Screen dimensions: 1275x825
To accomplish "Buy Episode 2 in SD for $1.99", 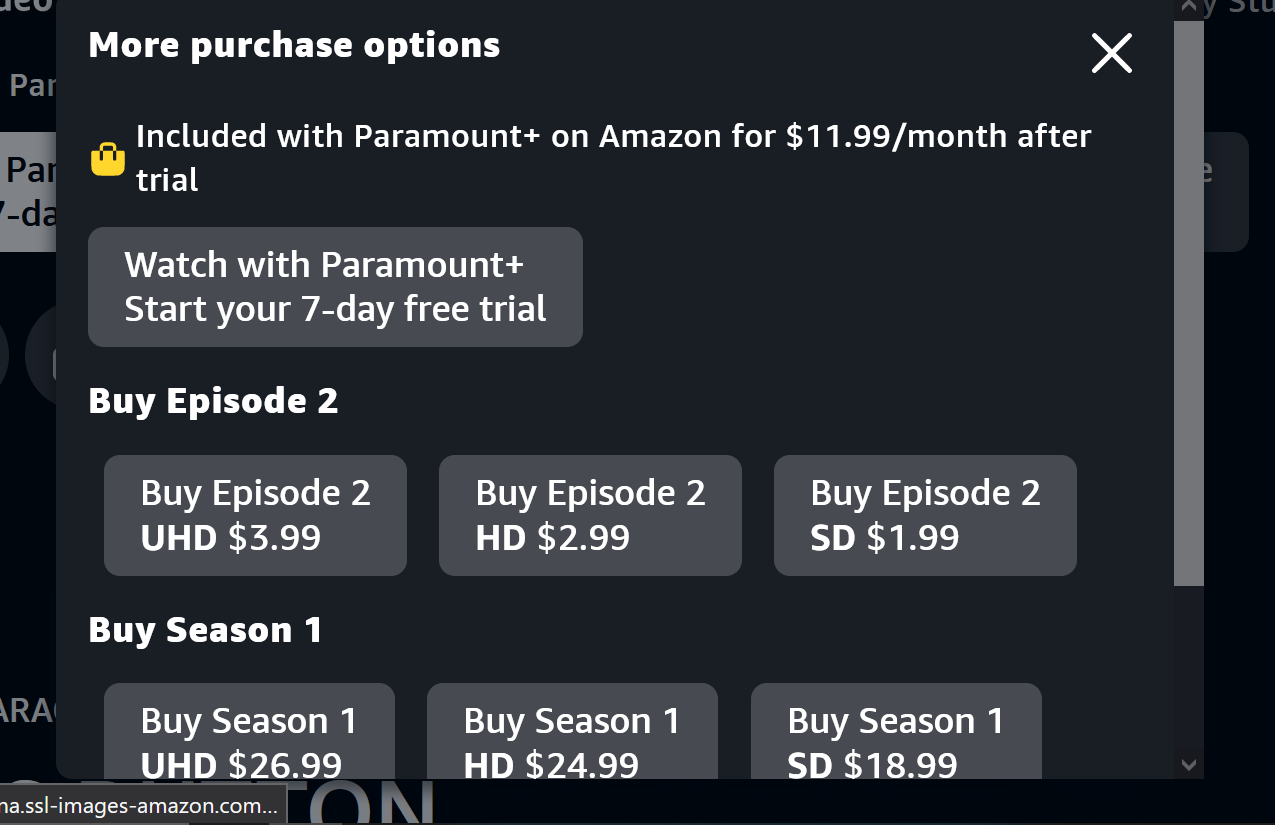I will pos(925,515).
